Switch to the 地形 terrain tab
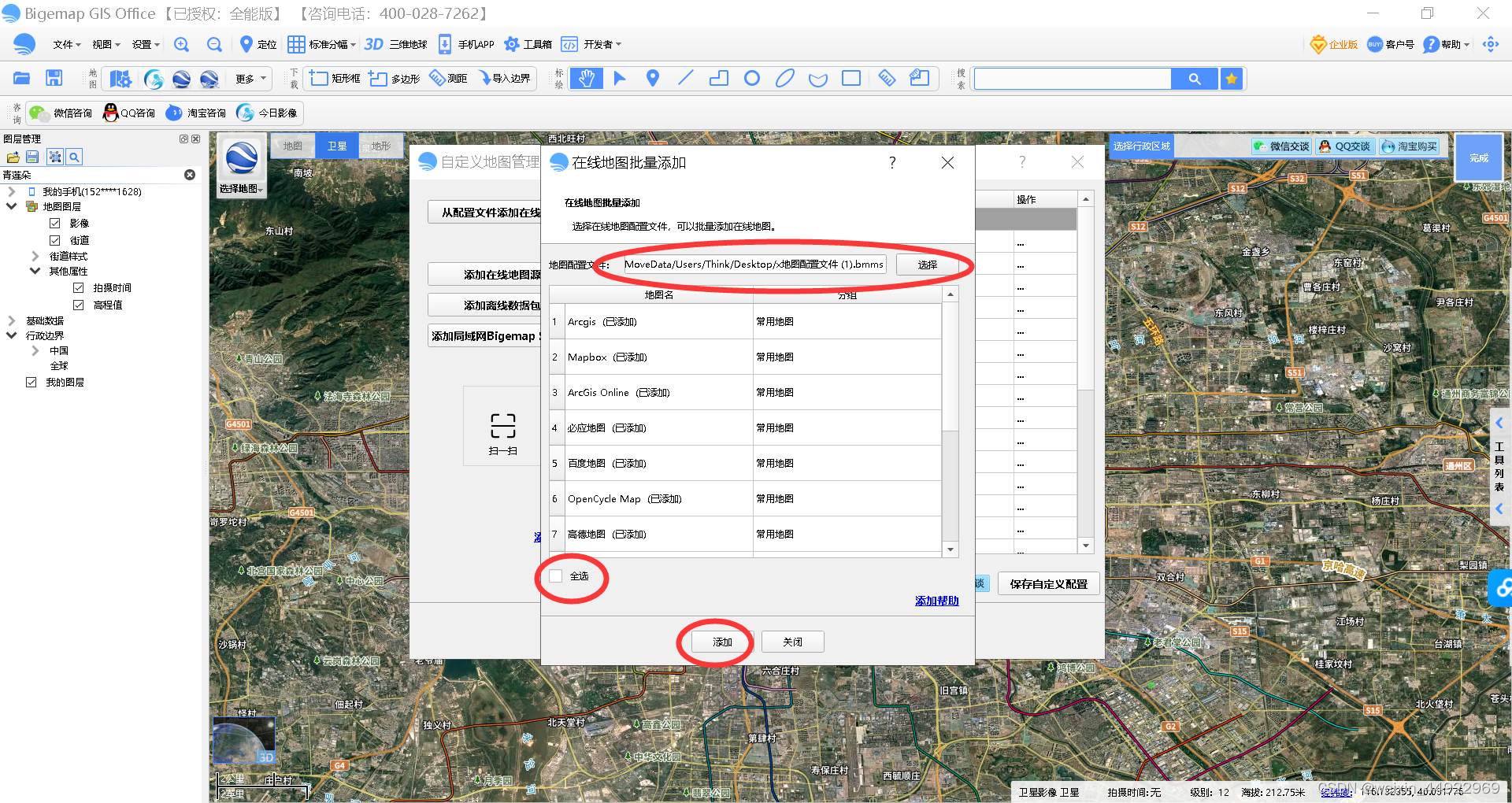 [381, 146]
